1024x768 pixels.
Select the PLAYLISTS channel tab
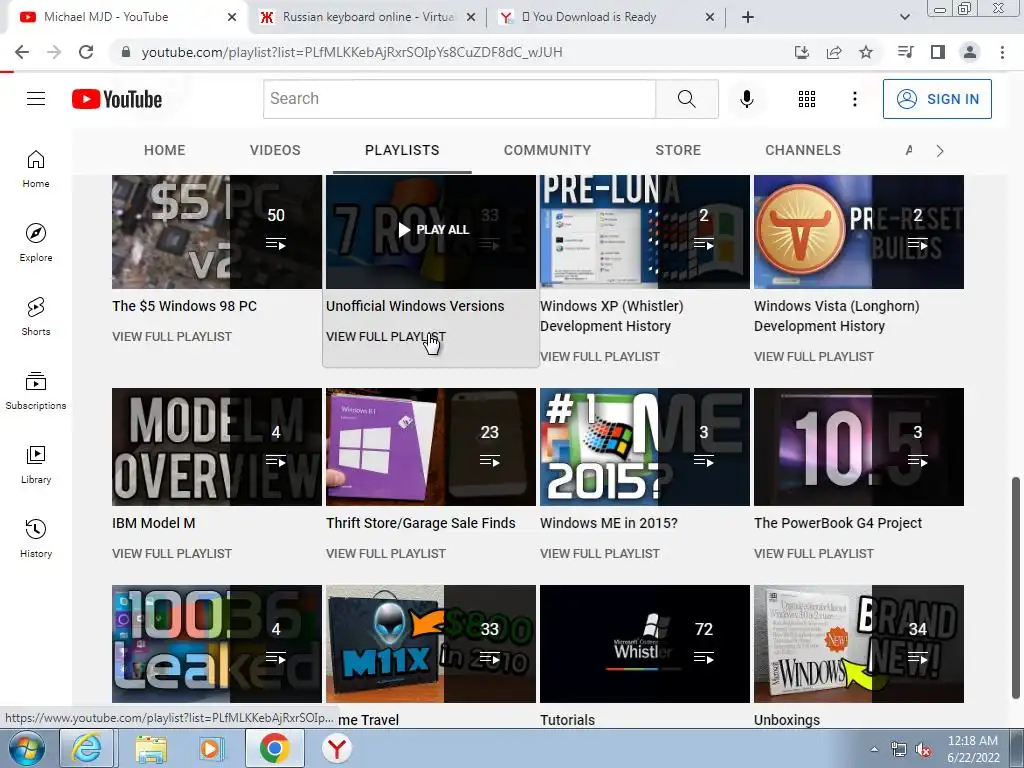402,150
